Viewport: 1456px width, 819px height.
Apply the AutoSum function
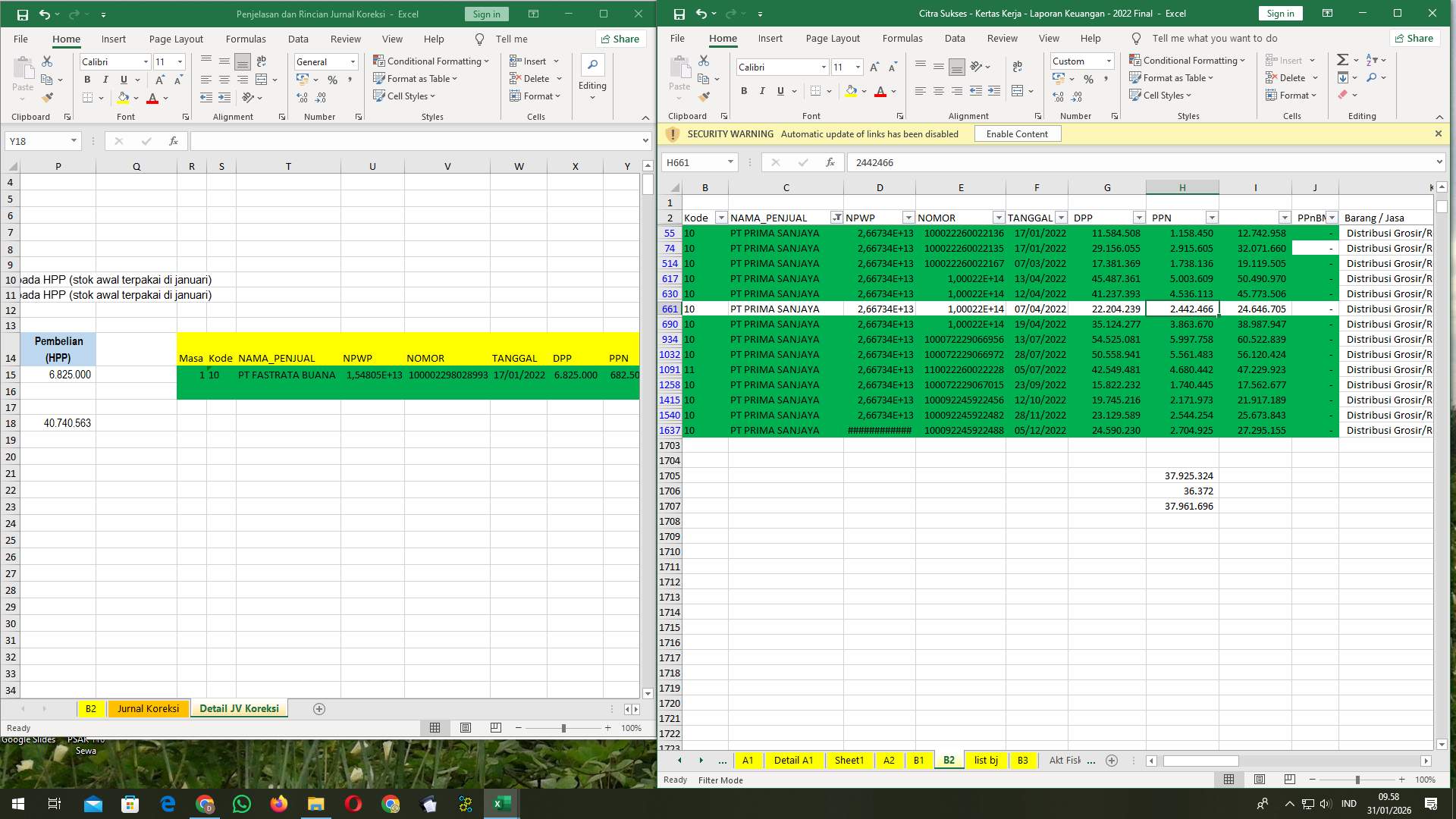tap(1342, 59)
